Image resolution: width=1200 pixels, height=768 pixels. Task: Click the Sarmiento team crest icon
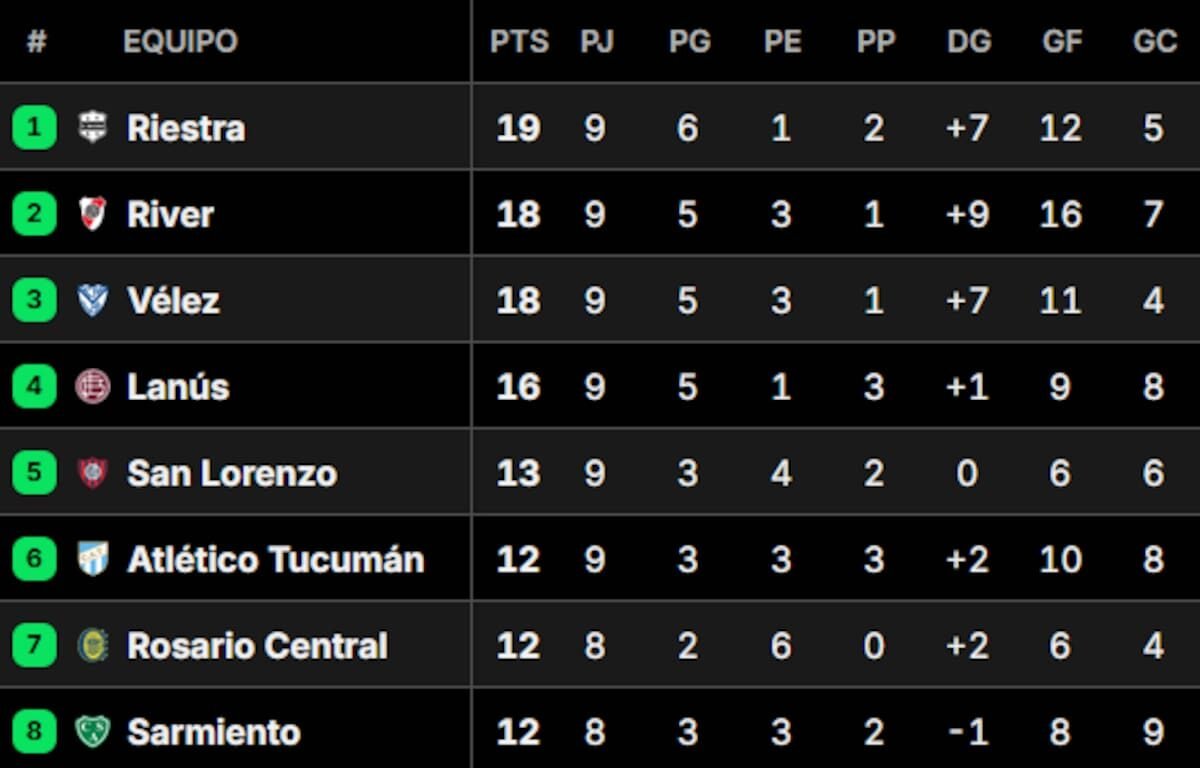(x=93, y=732)
